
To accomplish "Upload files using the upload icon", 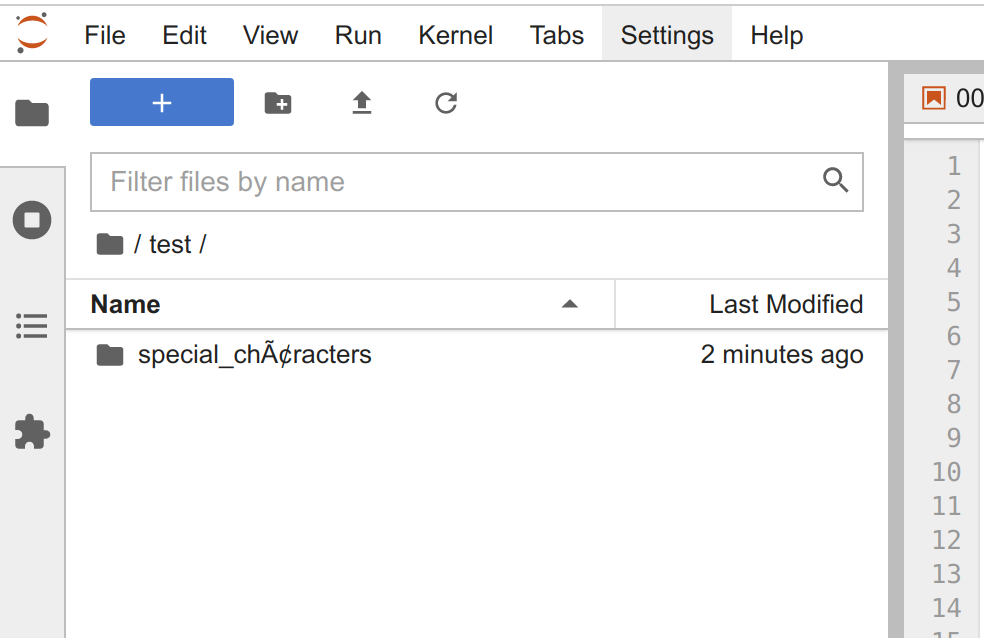I will (x=361, y=102).
